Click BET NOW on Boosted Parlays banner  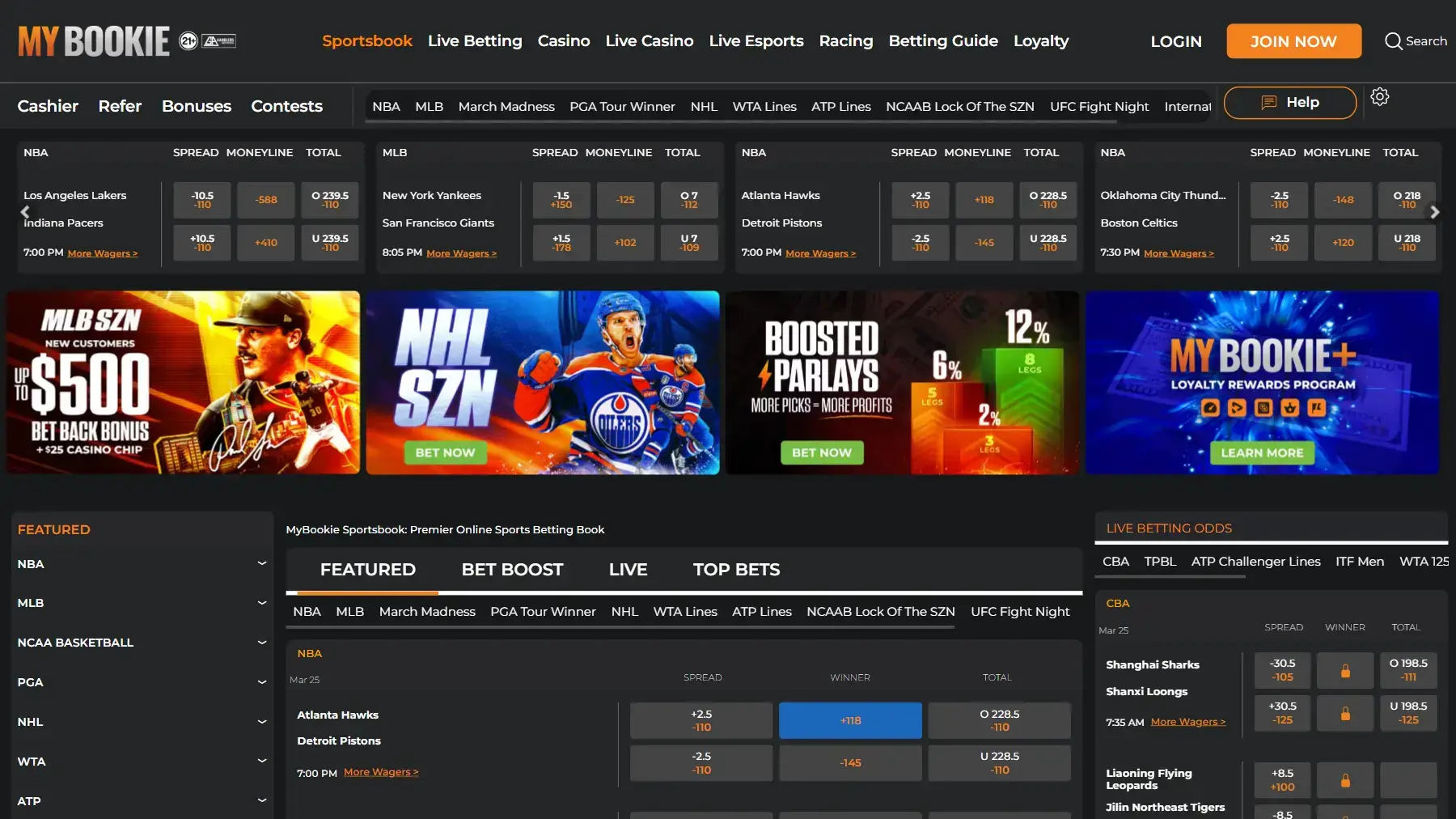click(x=822, y=453)
